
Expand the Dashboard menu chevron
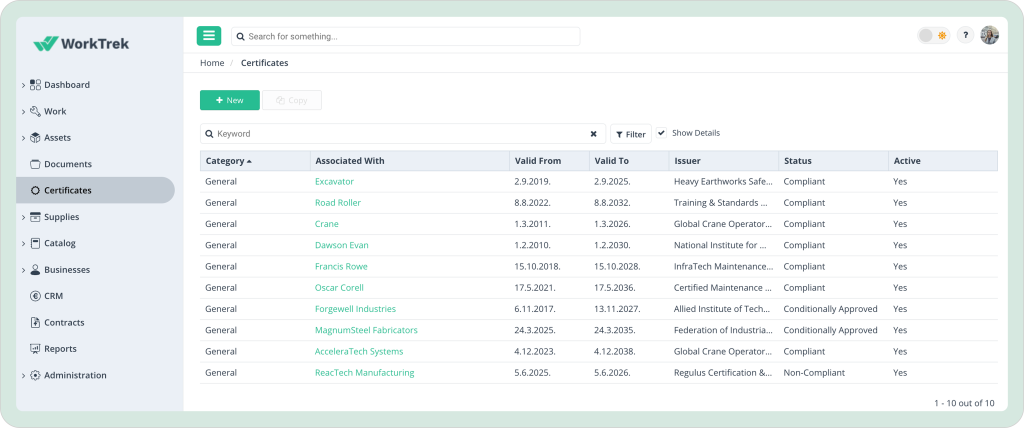[x=23, y=85]
